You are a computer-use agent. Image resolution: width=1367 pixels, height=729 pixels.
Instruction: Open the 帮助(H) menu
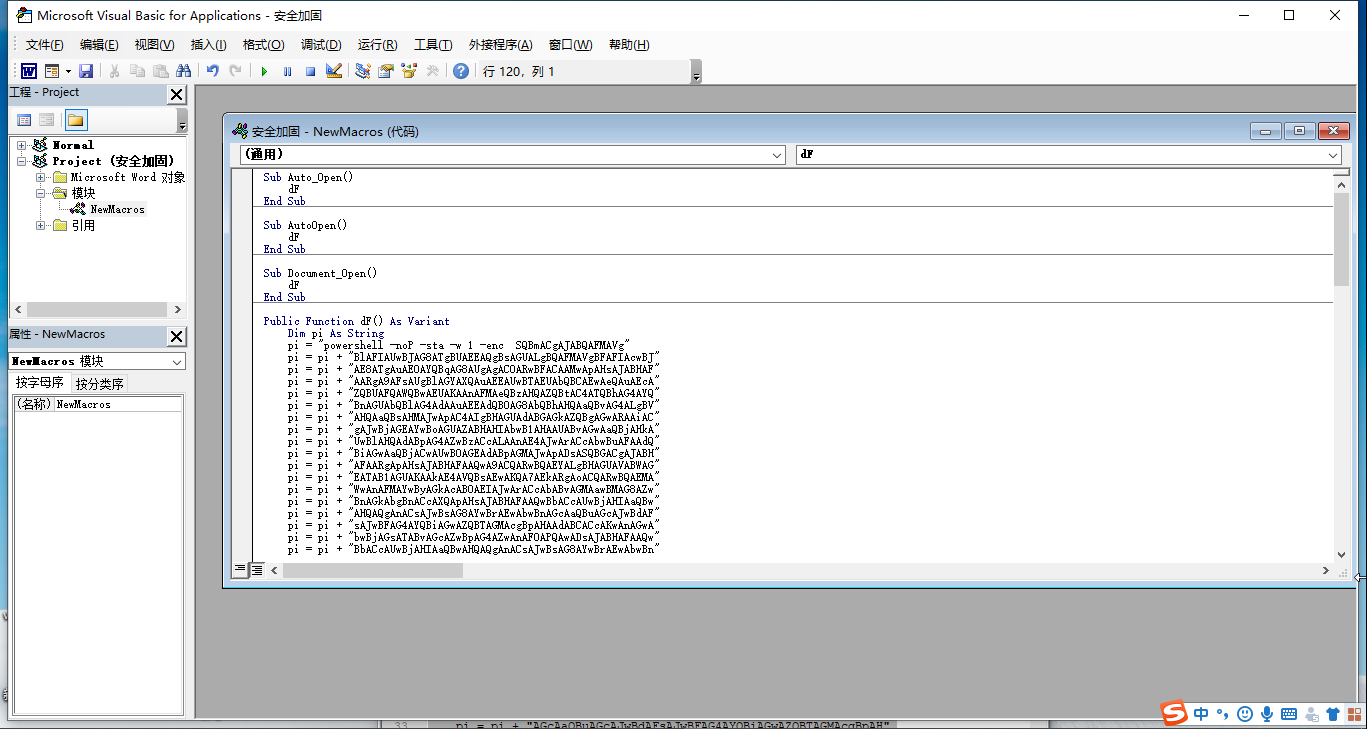(x=629, y=45)
